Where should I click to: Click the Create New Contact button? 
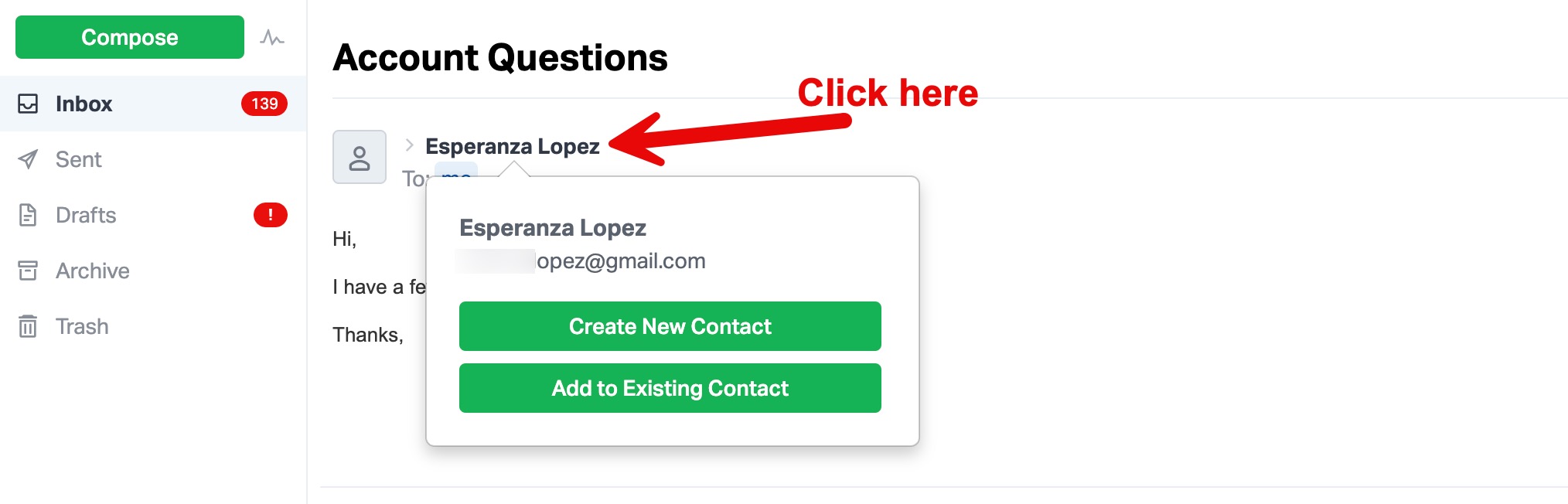click(x=670, y=326)
